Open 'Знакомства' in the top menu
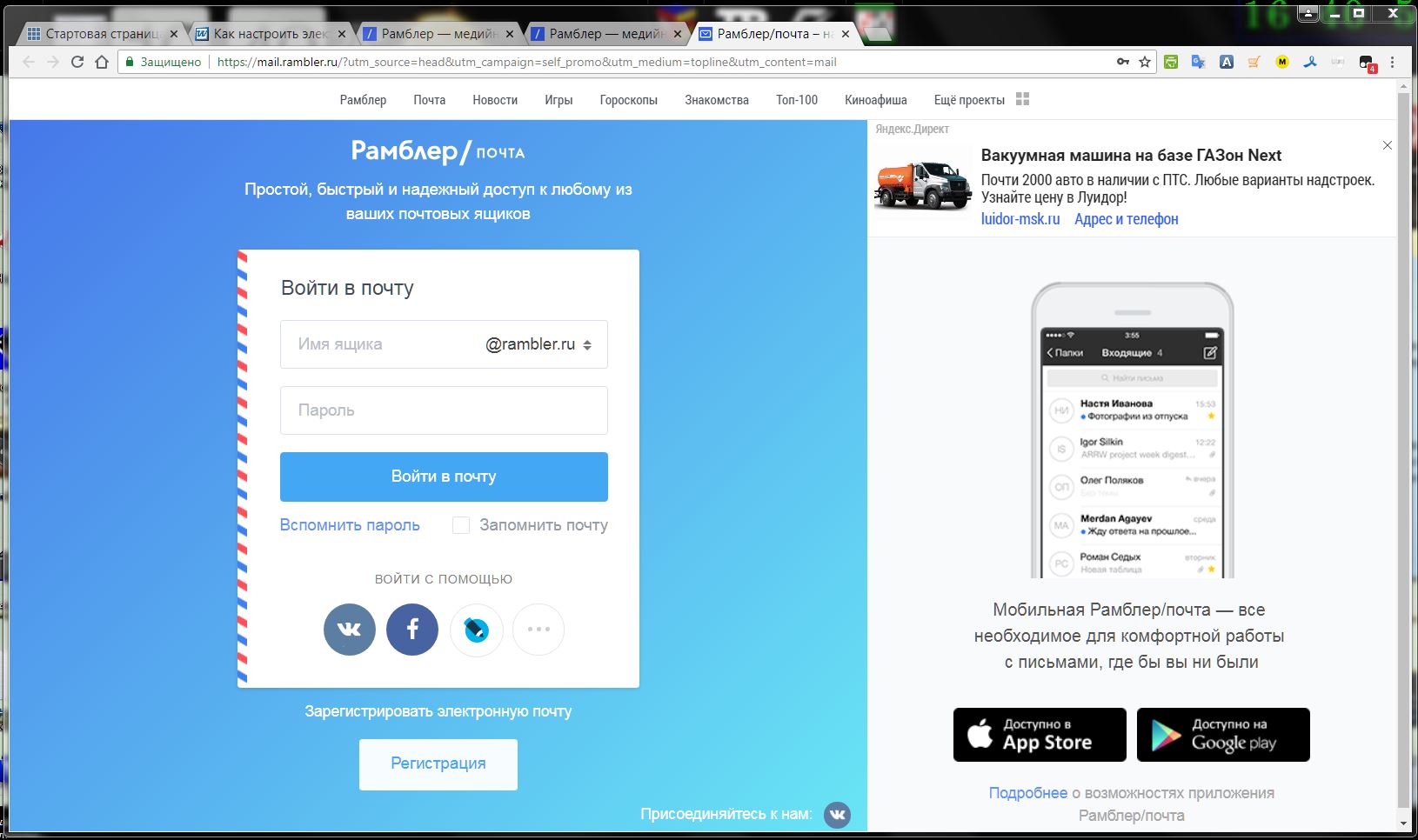Image resolution: width=1418 pixels, height=840 pixels. tap(717, 100)
